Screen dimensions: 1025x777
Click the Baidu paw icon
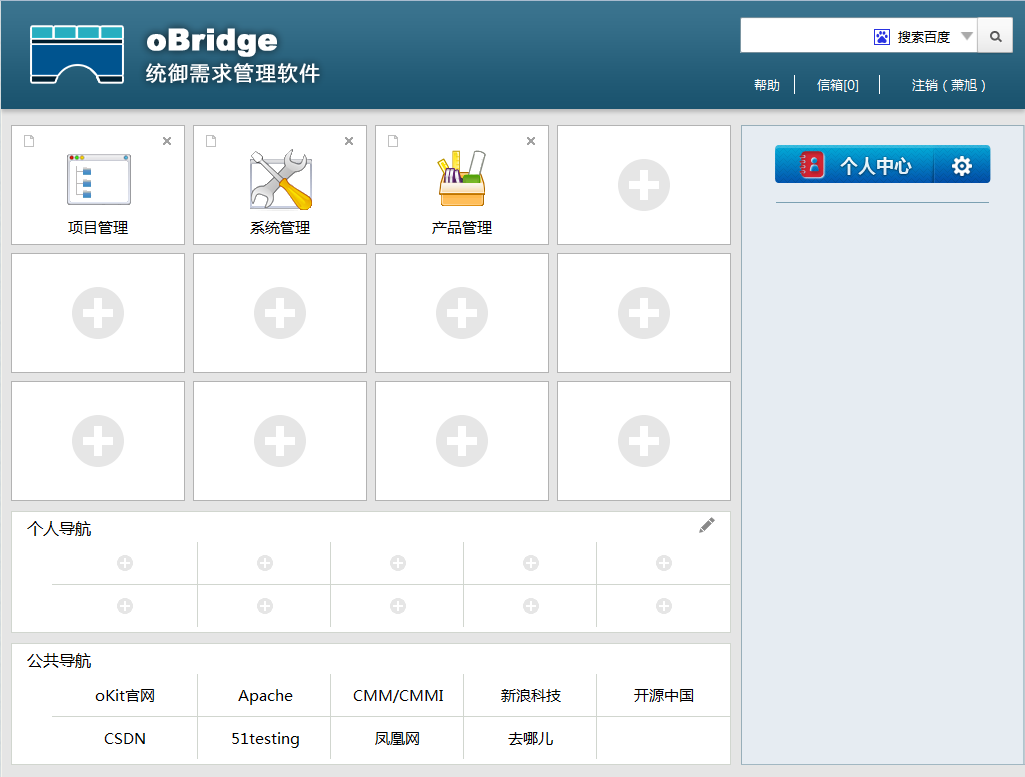pyautogui.click(x=882, y=37)
